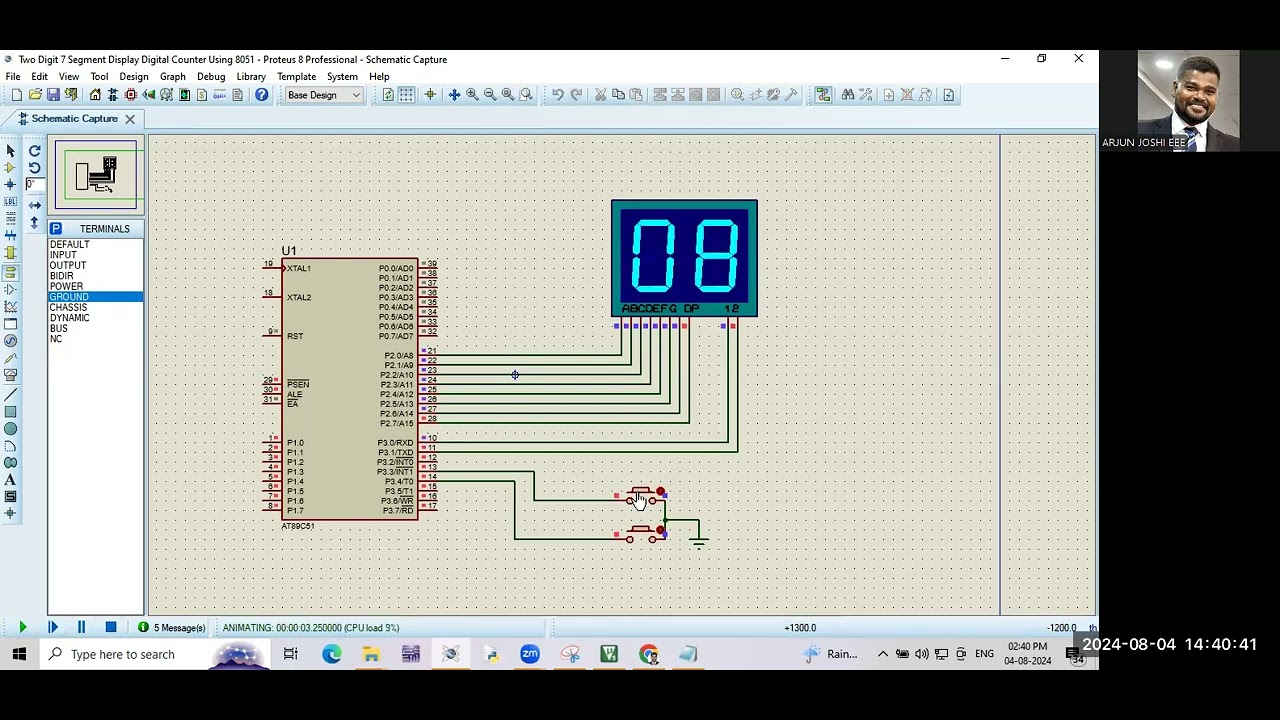Select the 2D Graphics Line tool

click(x=10, y=394)
